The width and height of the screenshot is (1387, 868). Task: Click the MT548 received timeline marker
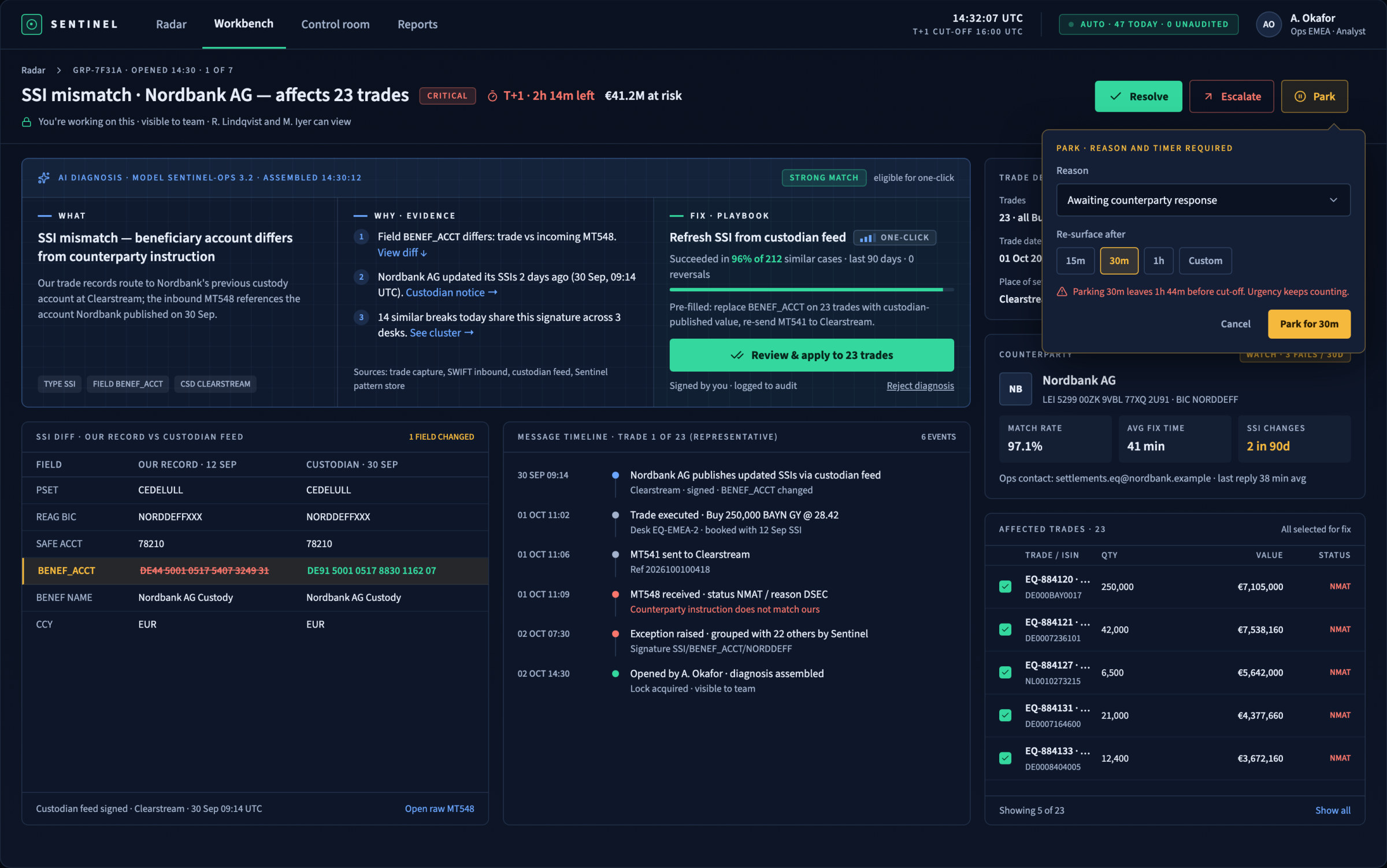[x=615, y=594]
